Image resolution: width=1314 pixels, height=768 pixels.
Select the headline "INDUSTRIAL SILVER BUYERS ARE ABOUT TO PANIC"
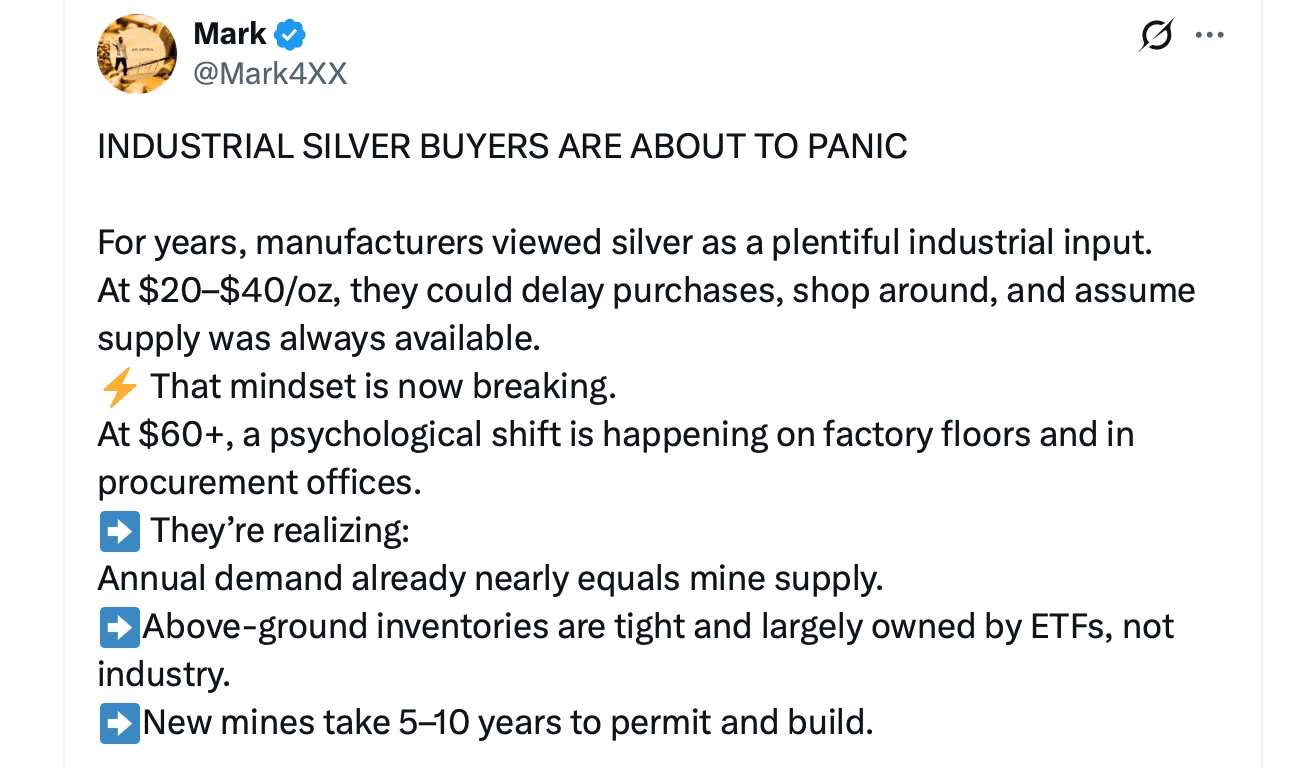(502, 146)
